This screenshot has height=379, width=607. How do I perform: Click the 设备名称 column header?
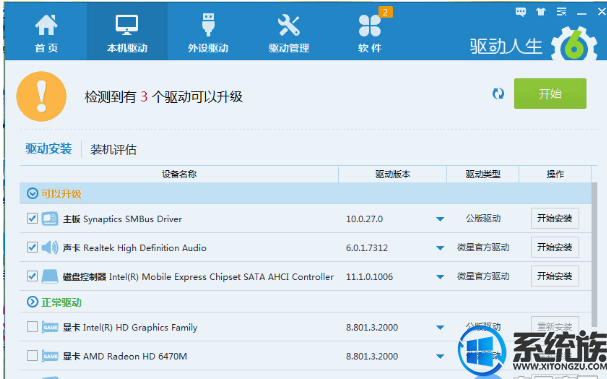coord(179,174)
